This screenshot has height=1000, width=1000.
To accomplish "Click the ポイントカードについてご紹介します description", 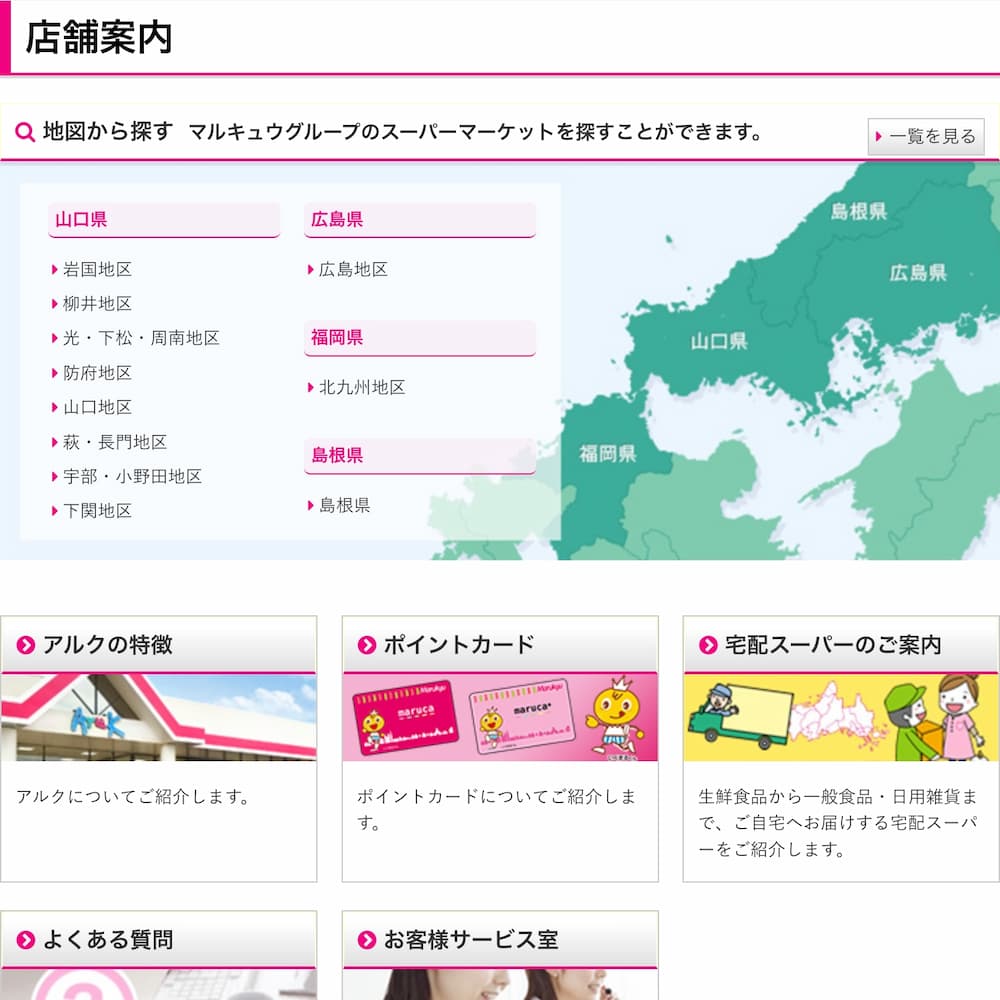I will coord(497,809).
